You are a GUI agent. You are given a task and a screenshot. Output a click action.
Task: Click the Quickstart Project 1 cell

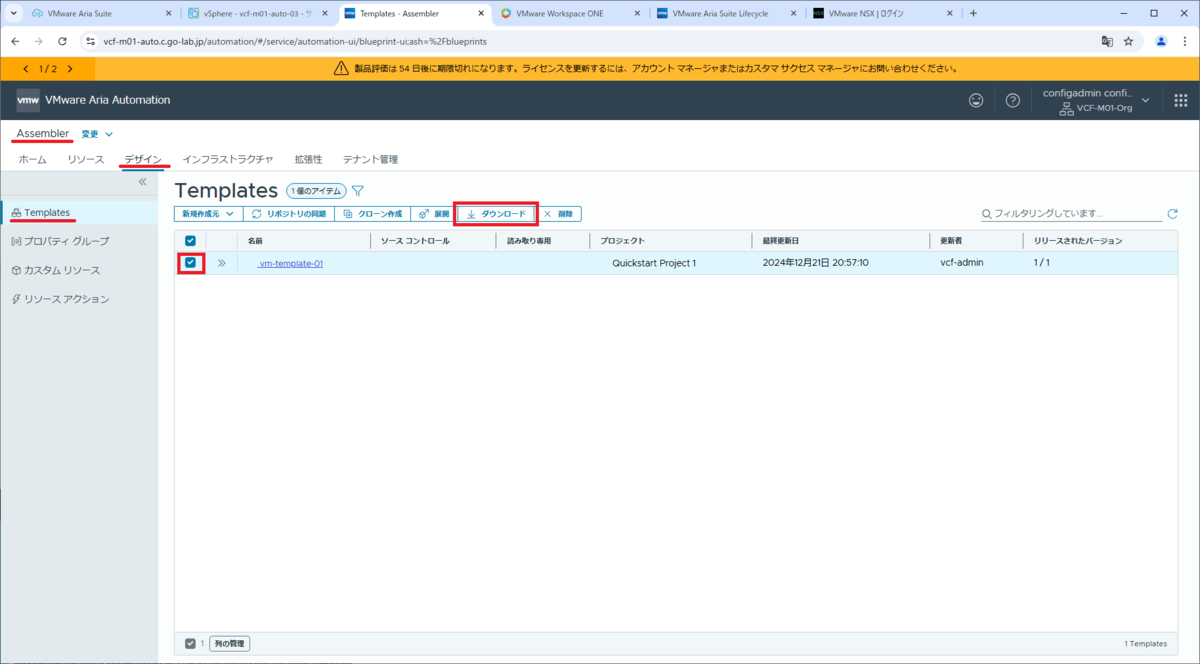pos(654,263)
